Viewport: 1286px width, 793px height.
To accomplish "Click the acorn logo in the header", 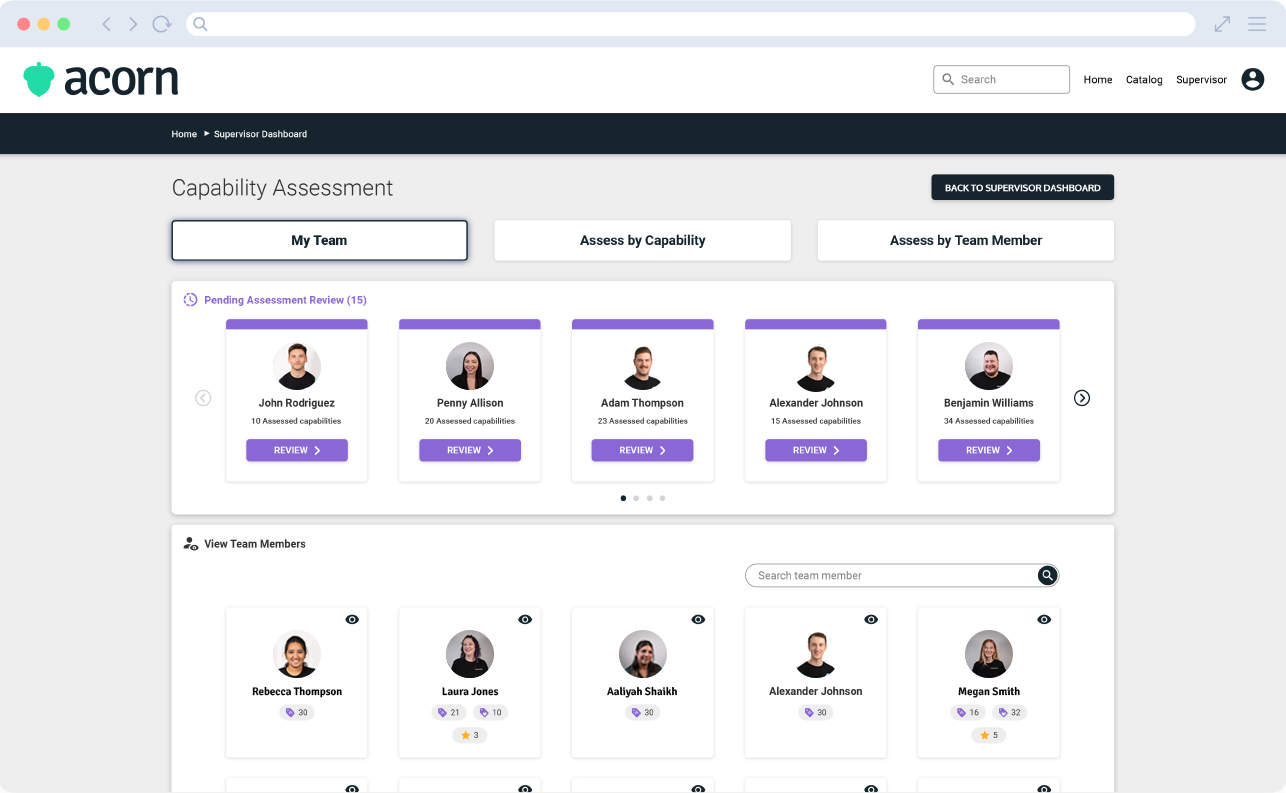I will 100,78.
